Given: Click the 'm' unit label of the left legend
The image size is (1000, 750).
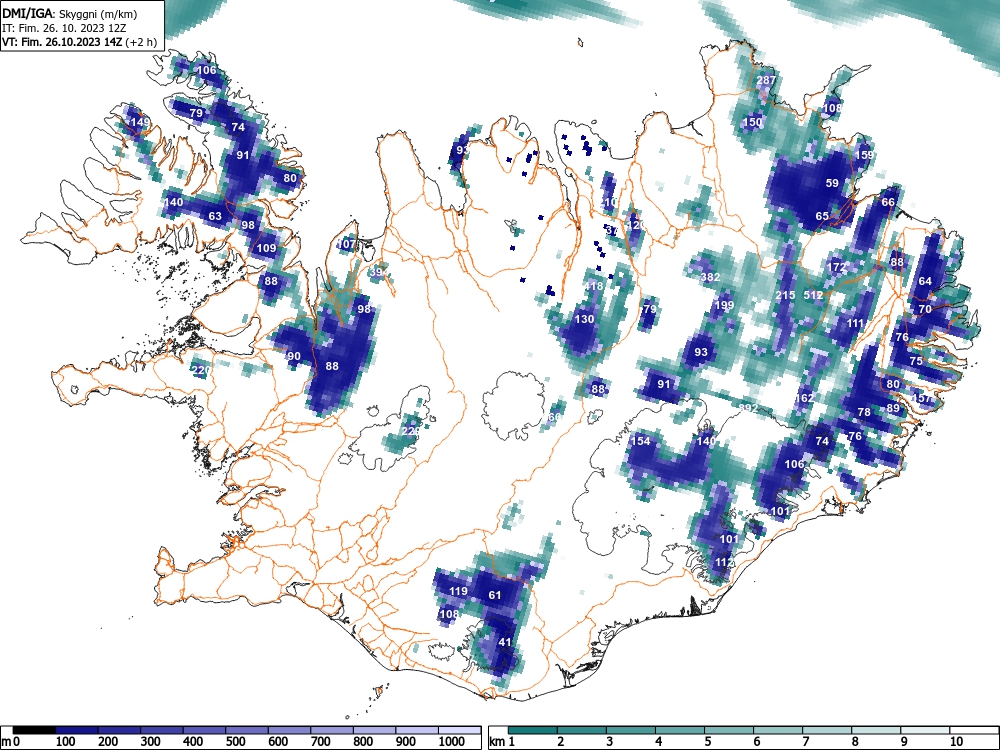Looking at the screenshot, I should (x=7, y=742).
